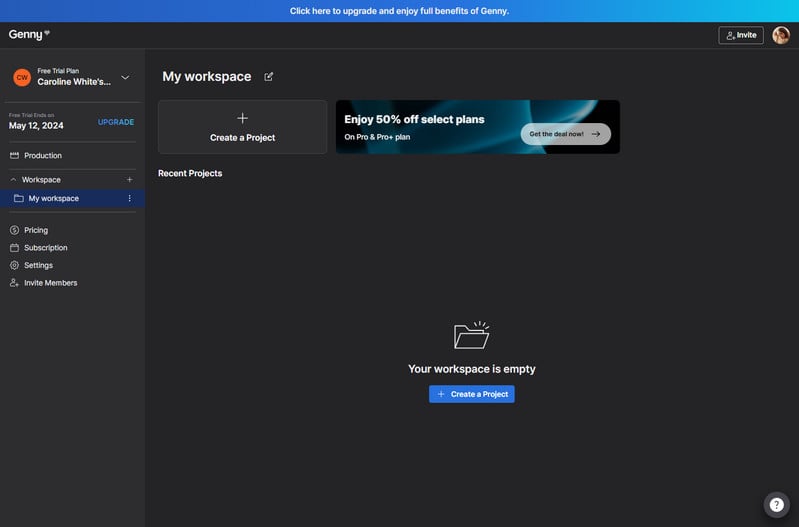Click the Workspace section label
This screenshot has height=527, width=799.
41,180
